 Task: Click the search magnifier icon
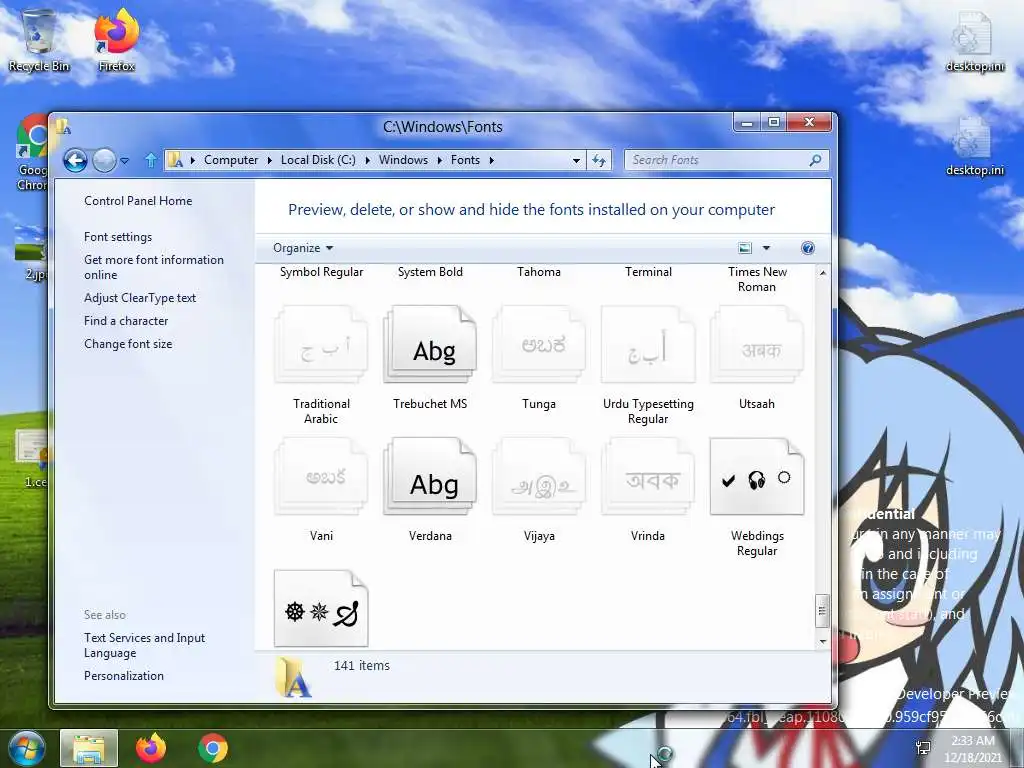tap(815, 160)
